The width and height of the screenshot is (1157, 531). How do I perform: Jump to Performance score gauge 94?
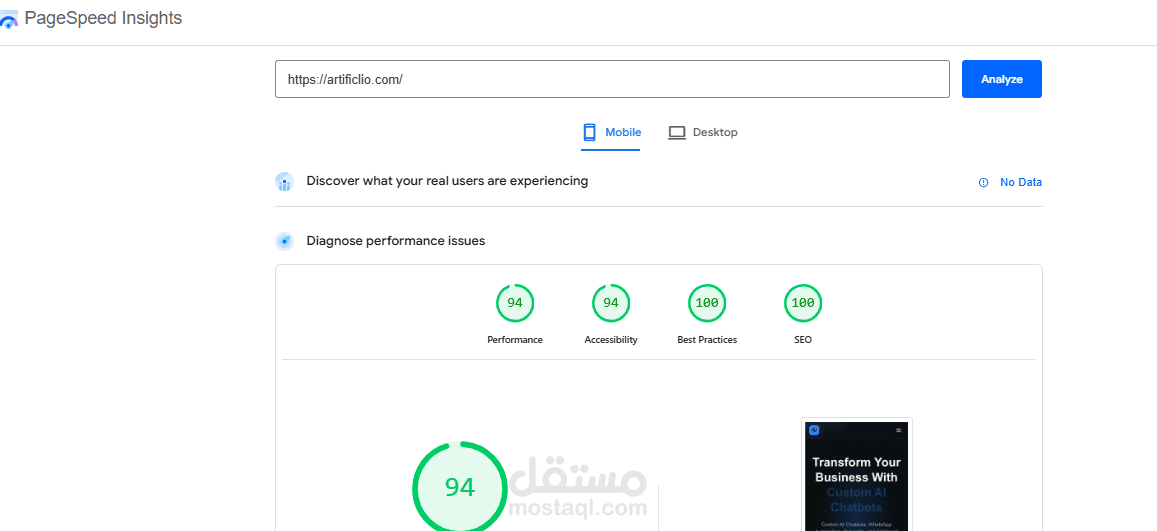pos(515,303)
